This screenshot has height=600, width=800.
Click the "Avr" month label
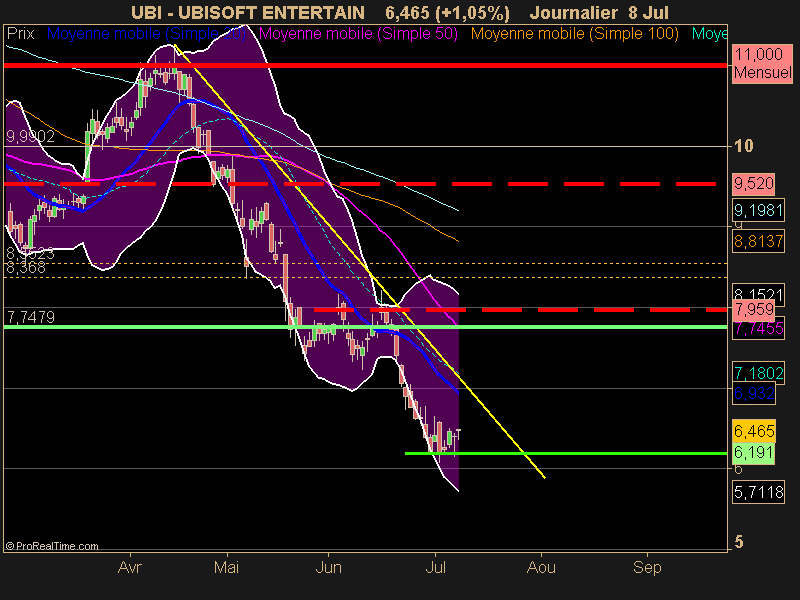(x=130, y=567)
